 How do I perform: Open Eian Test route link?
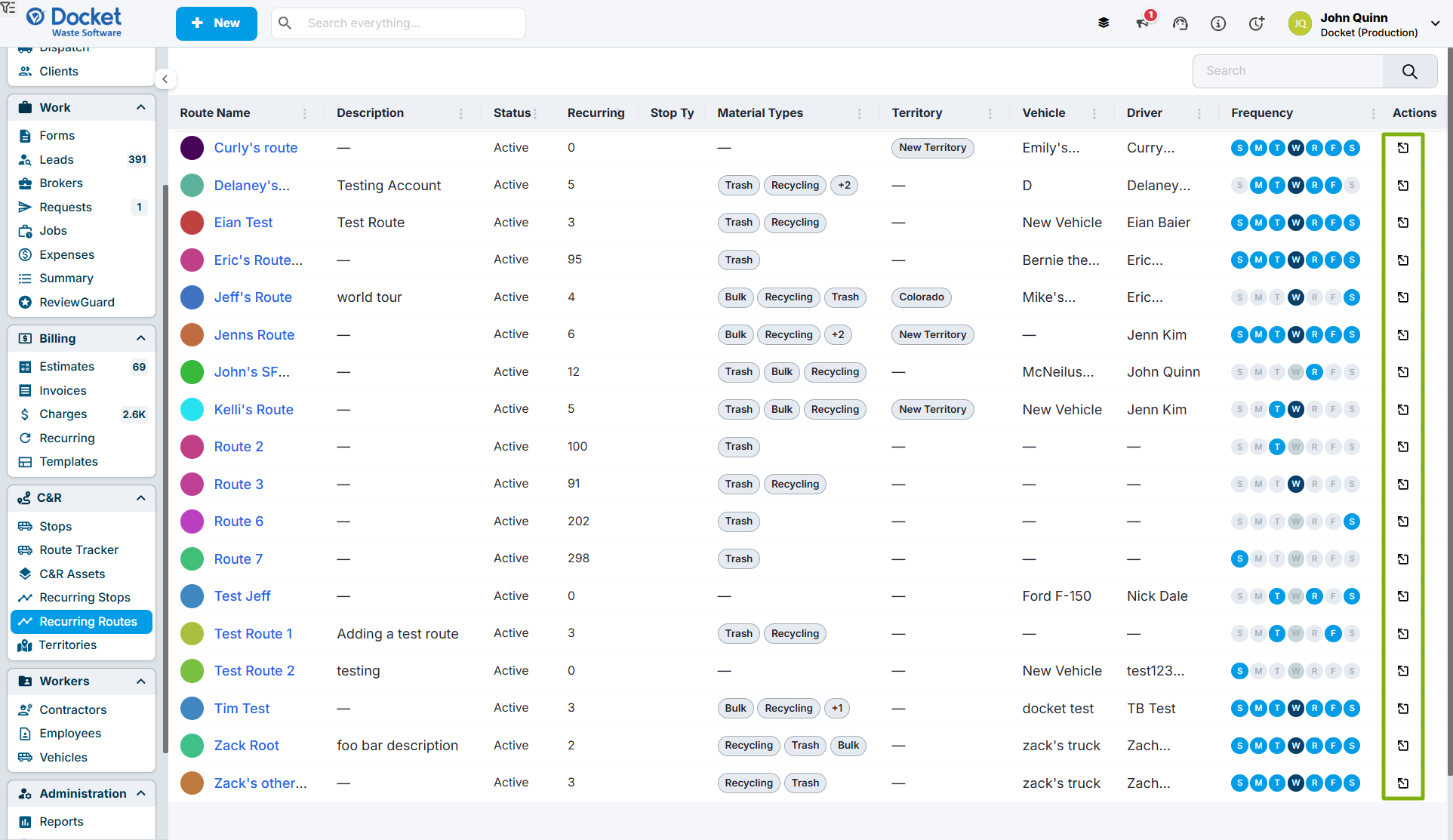[243, 223]
